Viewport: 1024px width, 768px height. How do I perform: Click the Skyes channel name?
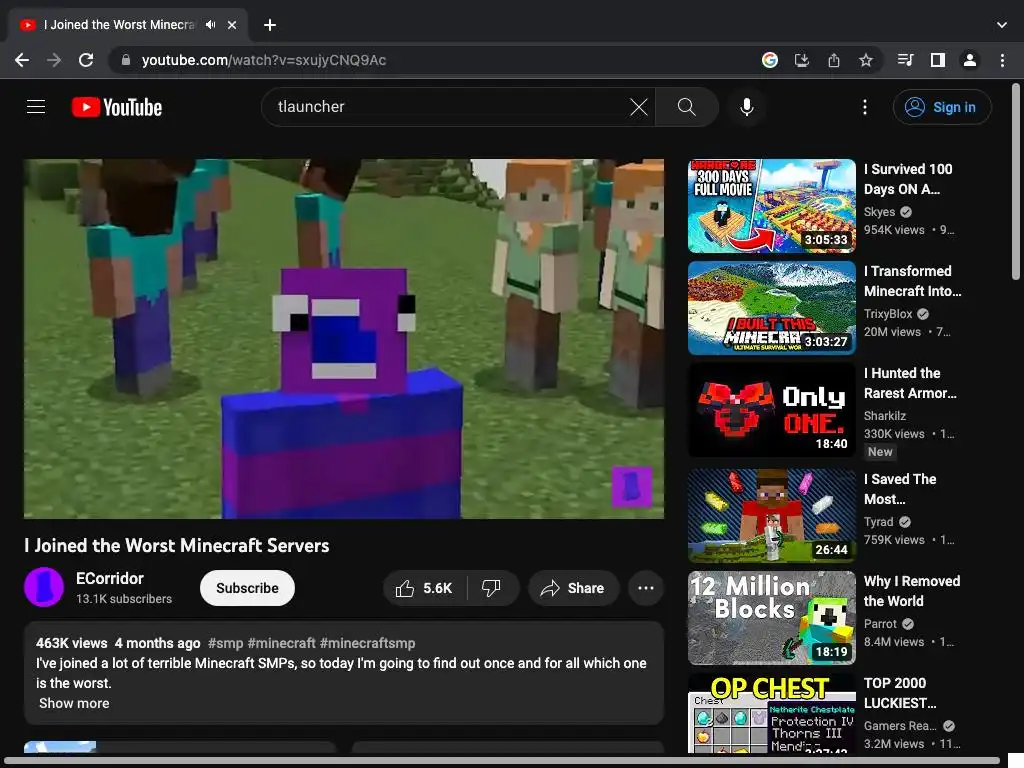tap(879, 212)
